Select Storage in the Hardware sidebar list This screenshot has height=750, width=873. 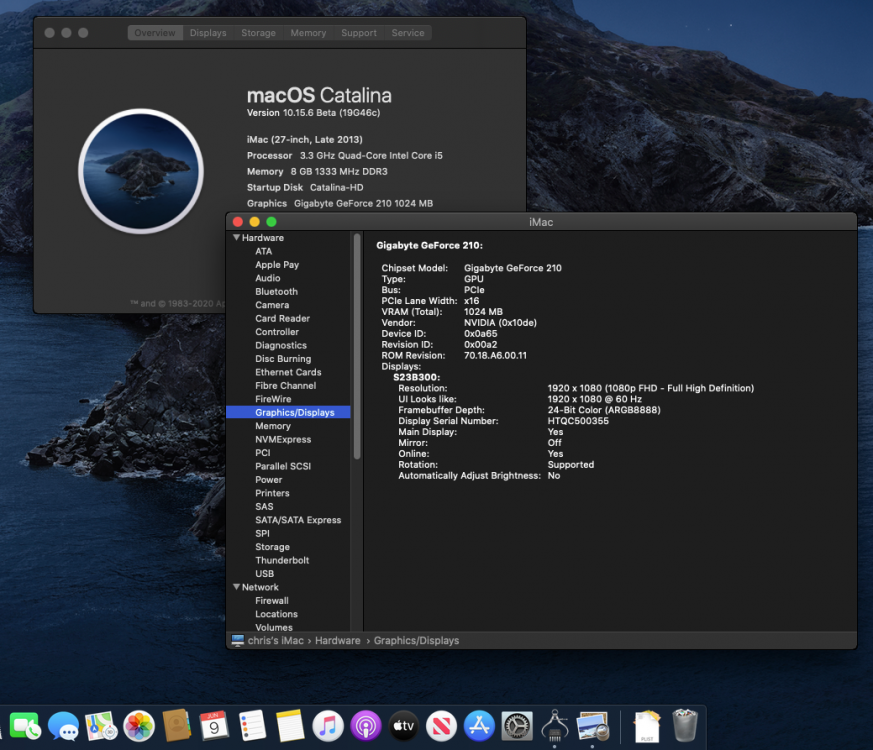[272, 547]
